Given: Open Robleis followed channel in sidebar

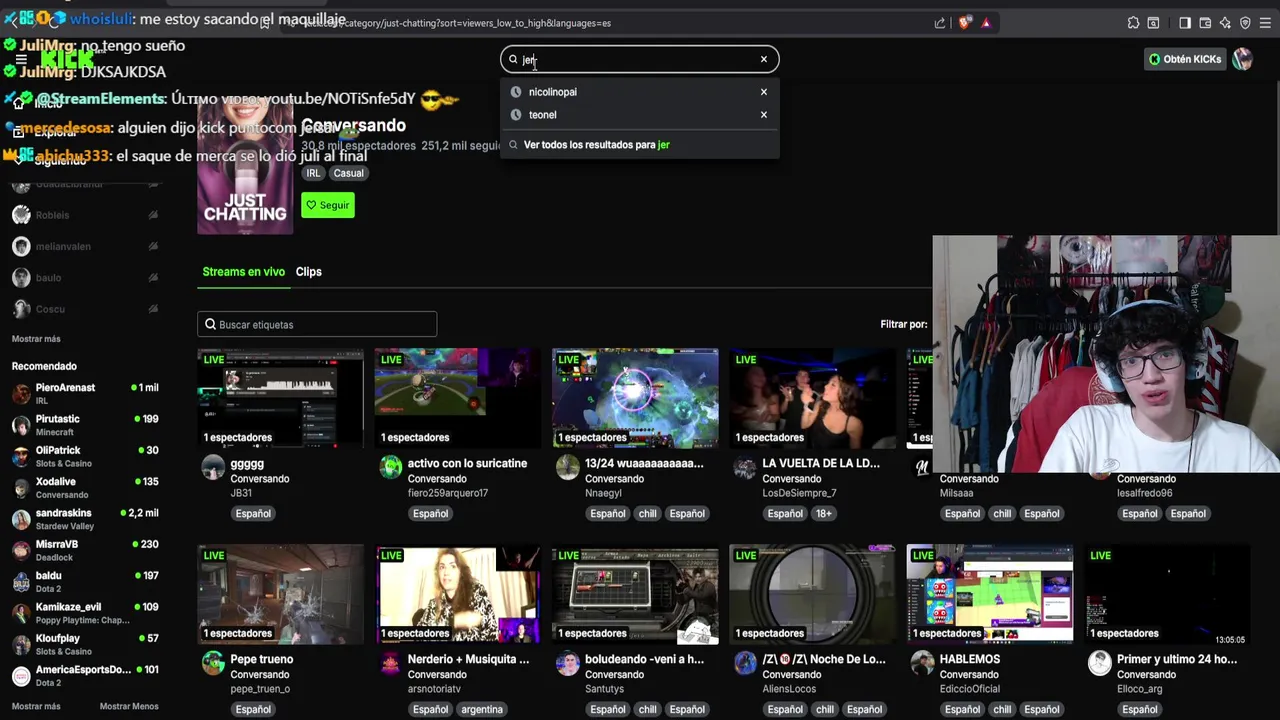Looking at the screenshot, I should click(85, 215).
